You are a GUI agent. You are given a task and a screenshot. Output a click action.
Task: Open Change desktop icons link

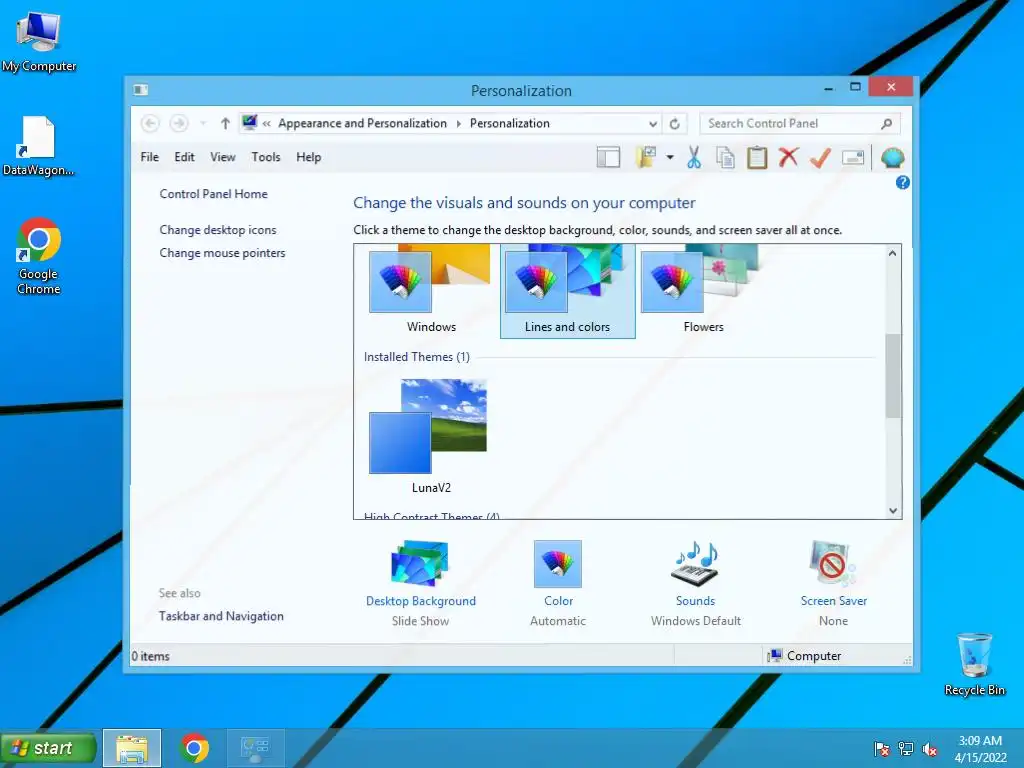pos(217,230)
